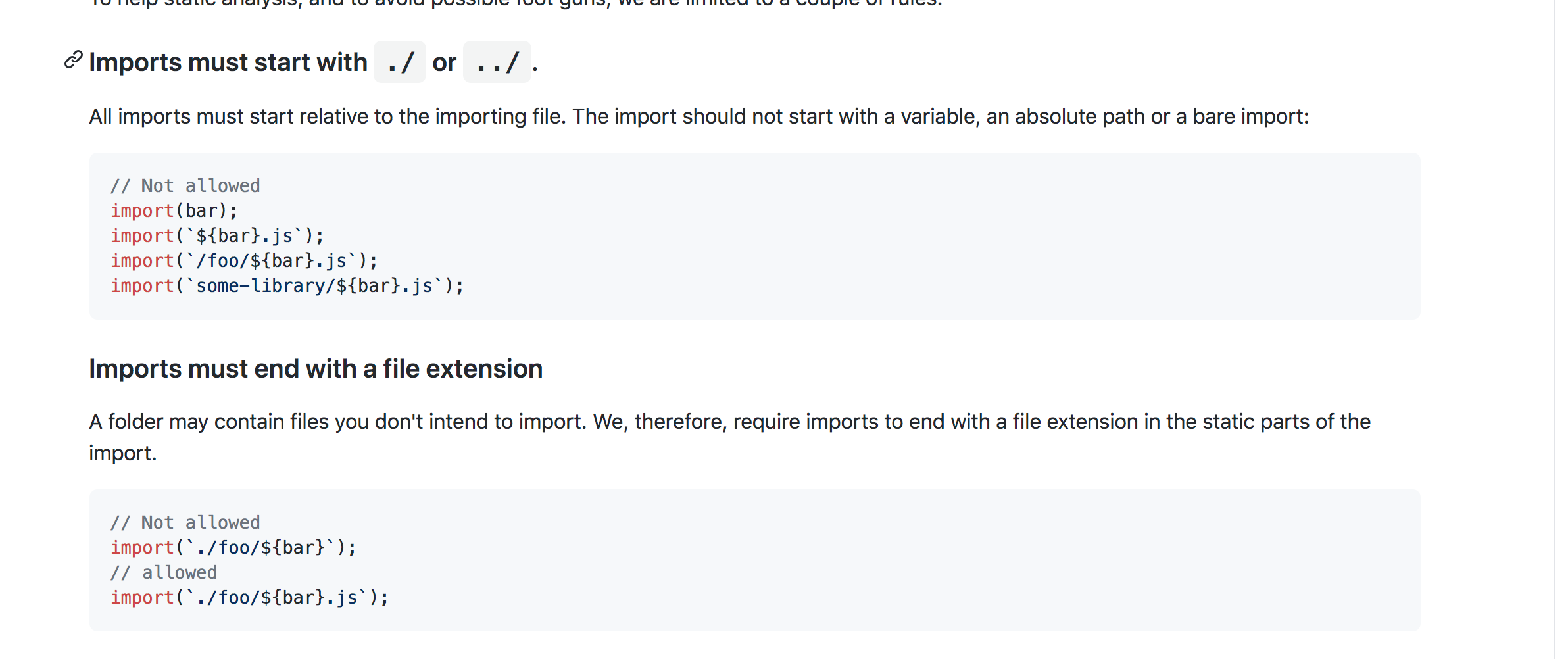The image size is (1568, 659).
Task: Click the anchor link icon beside the heading
Action: point(73,60)
